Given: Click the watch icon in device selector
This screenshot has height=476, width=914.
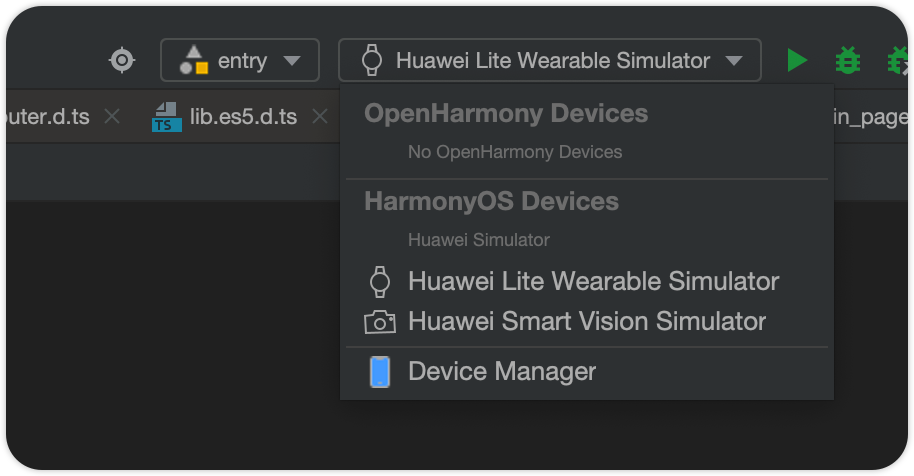Looking at the screenshot, I should coord(372,60).
